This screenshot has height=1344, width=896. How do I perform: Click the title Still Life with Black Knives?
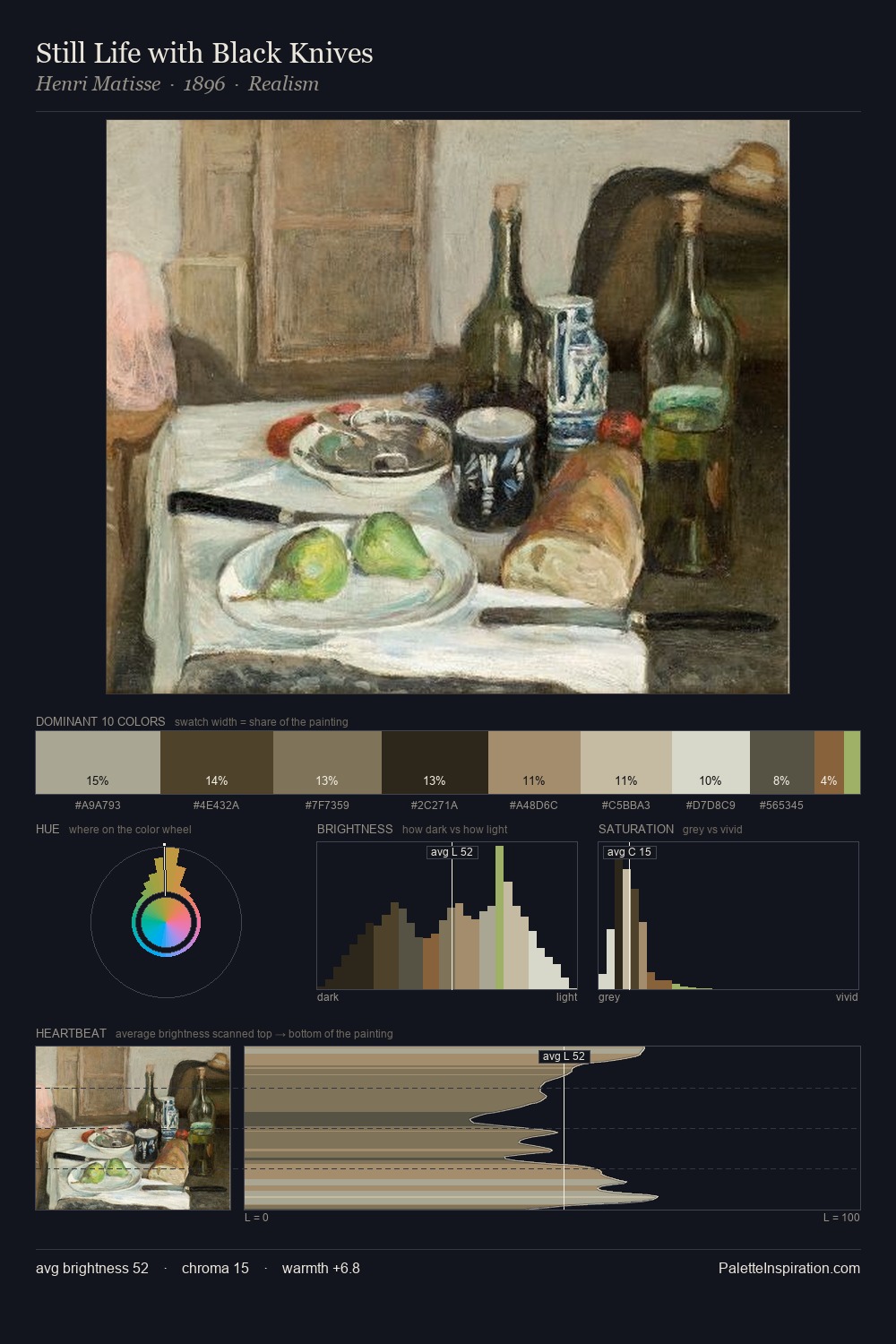coord(204,53)
